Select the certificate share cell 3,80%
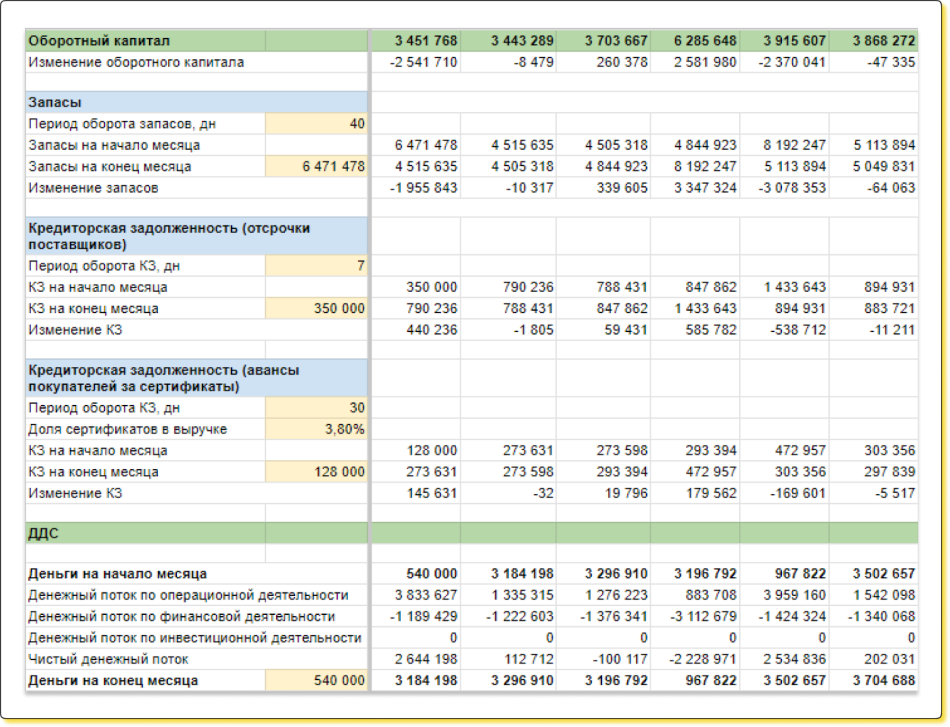The height and width of the screenshot is (727, 950). pos(316,429)
